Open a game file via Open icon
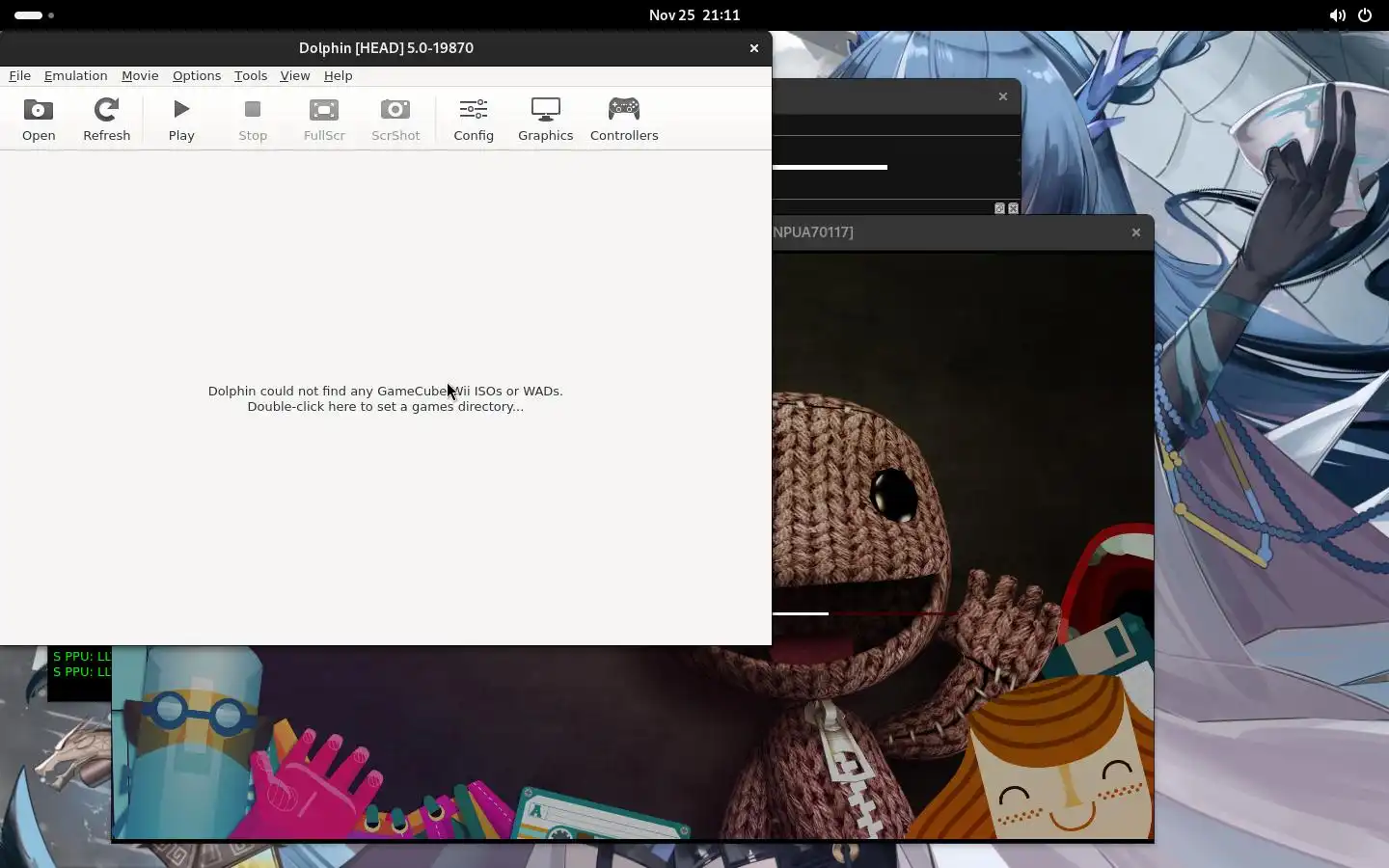 click(39, 120)
